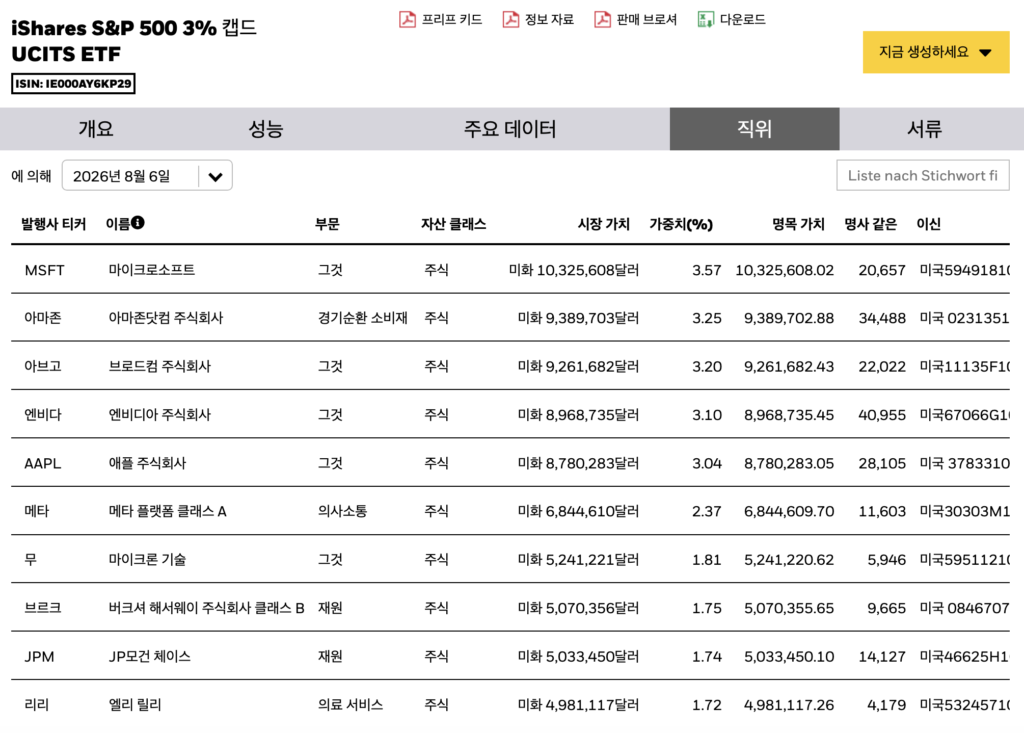
Task: Expand the 지금 생성하세요 dropdown arrow
Action: coord(985,53)
